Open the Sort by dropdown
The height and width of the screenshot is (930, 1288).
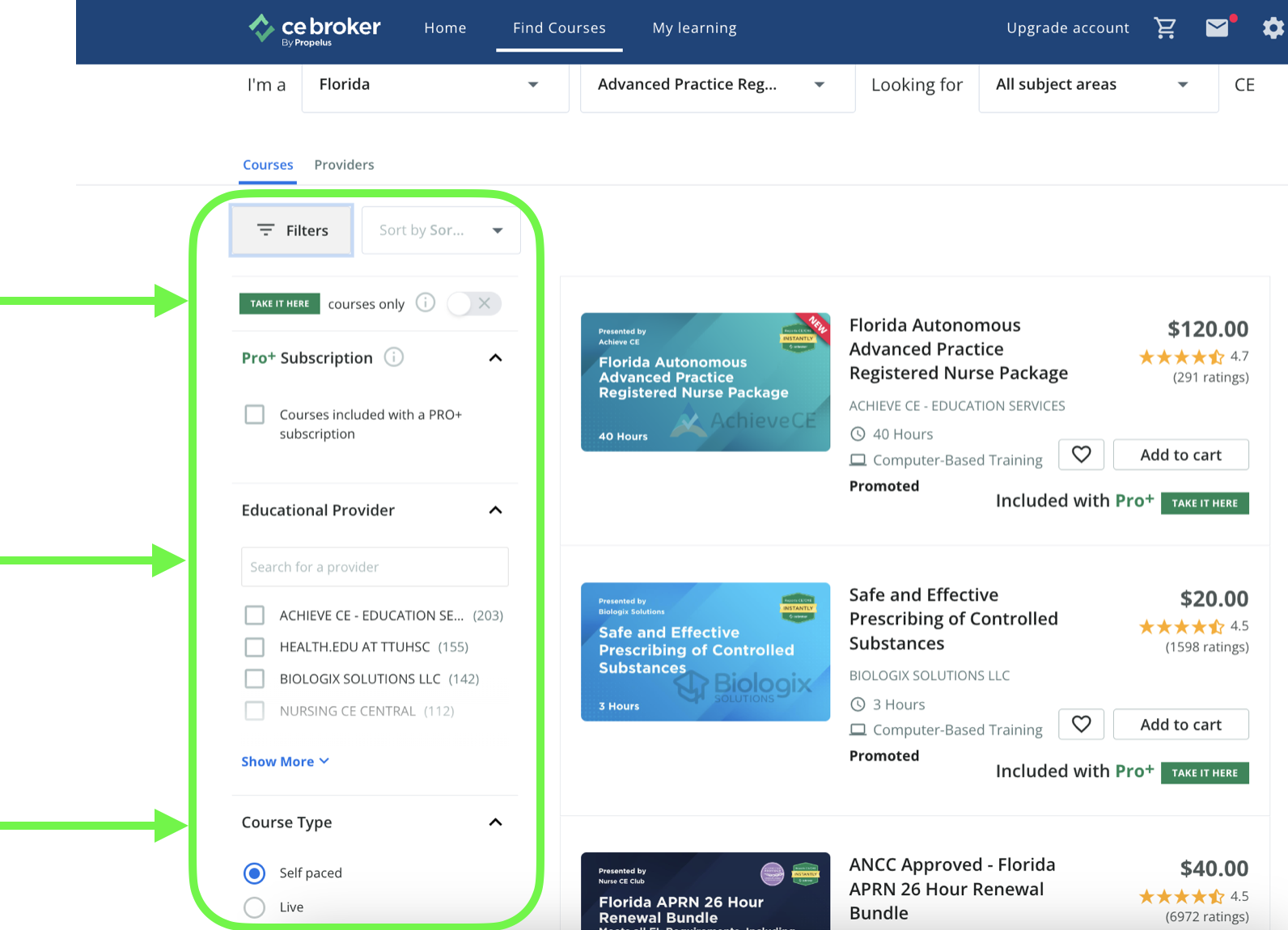click(x=441, y=230)
